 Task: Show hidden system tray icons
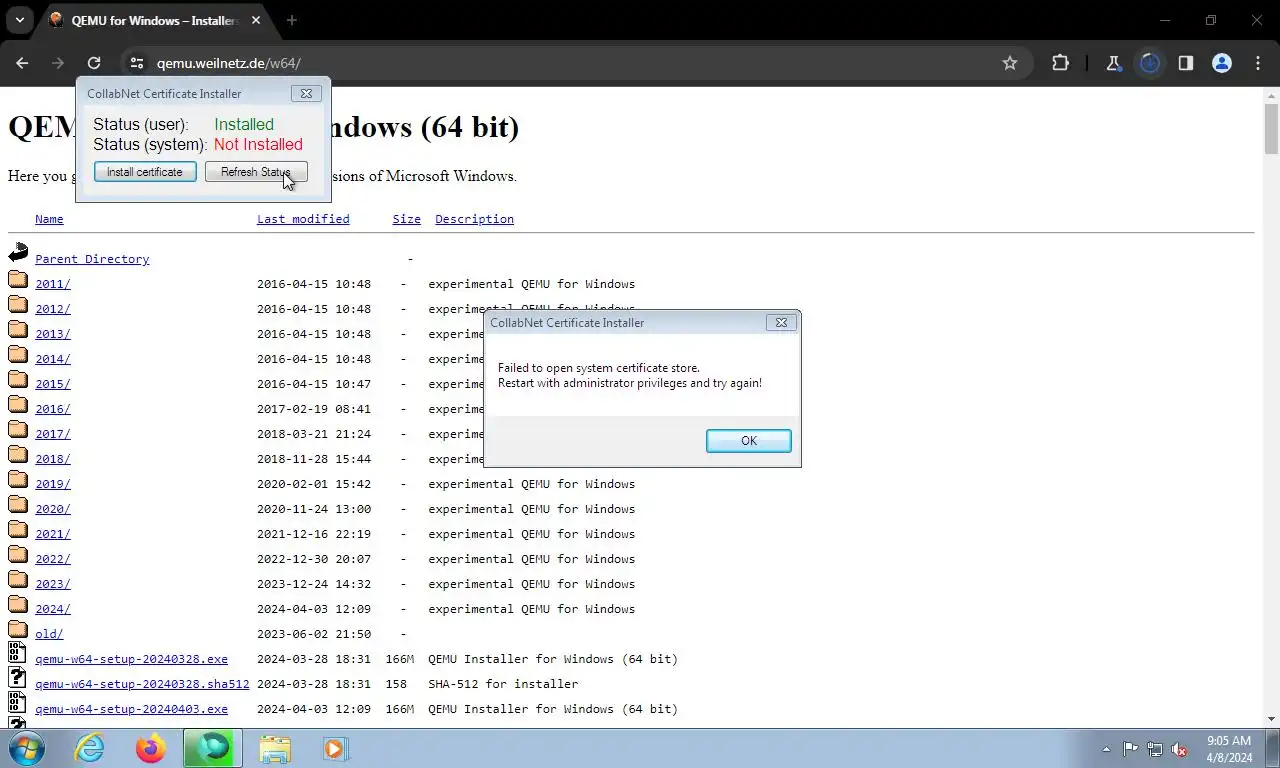(1106, 749)
